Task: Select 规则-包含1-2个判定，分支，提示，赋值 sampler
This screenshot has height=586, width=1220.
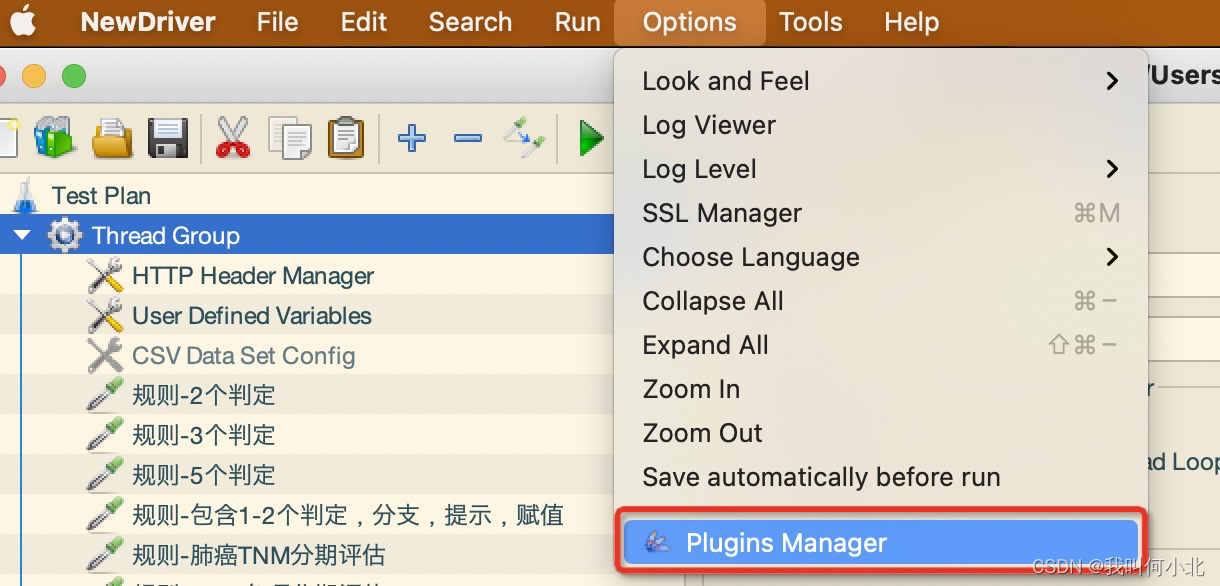Action: 348,515
